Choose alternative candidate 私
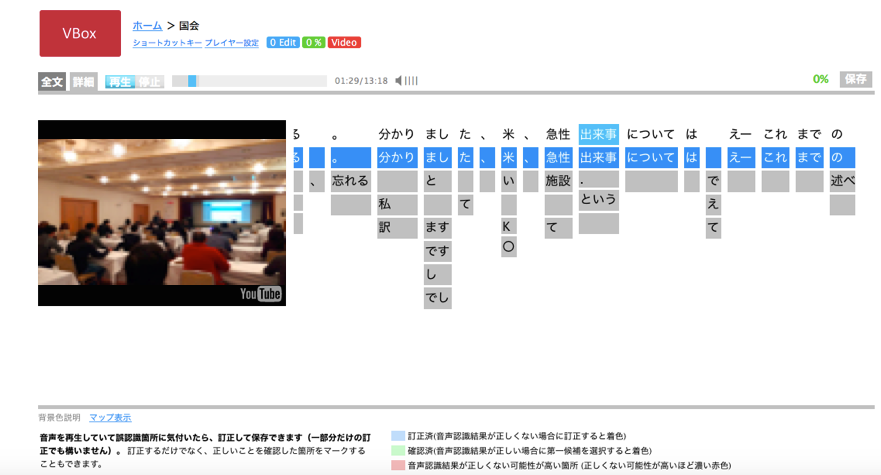 (397, 204)
